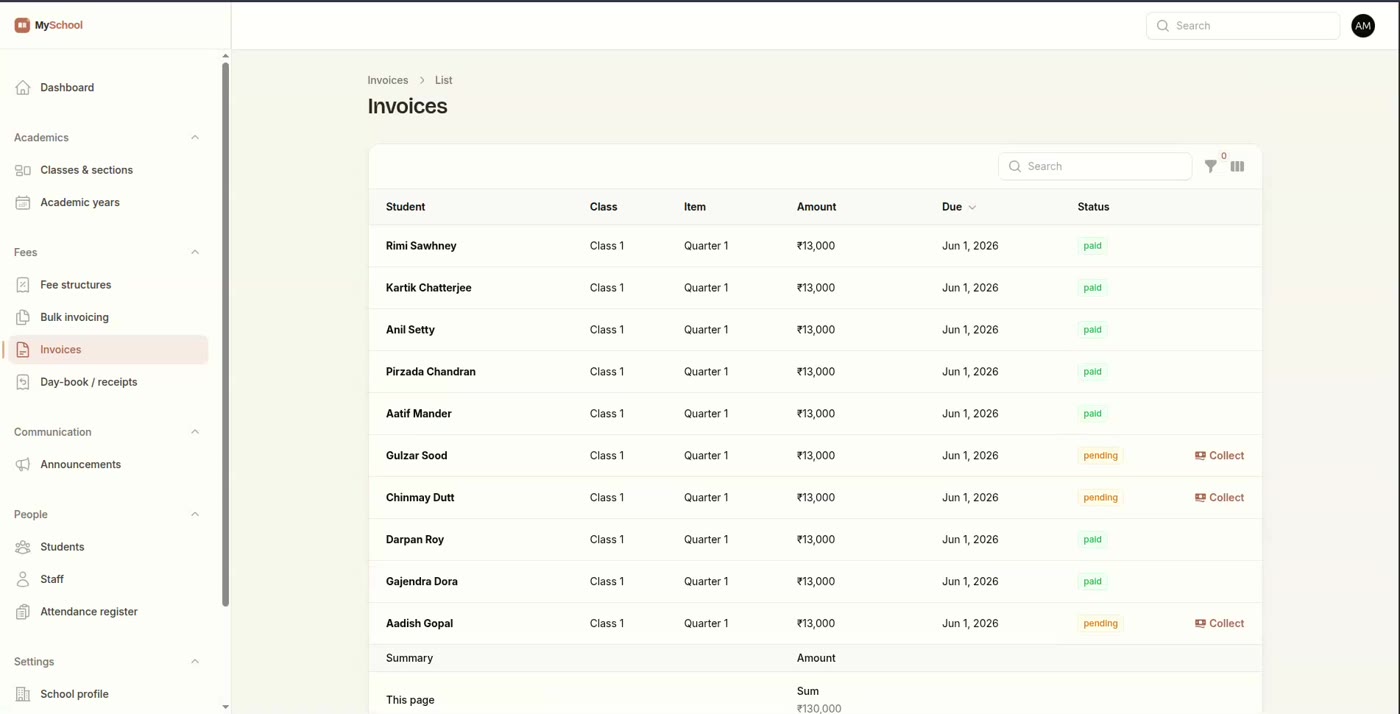Collect payment from Chinmay Dutt

click(1219, 498)
